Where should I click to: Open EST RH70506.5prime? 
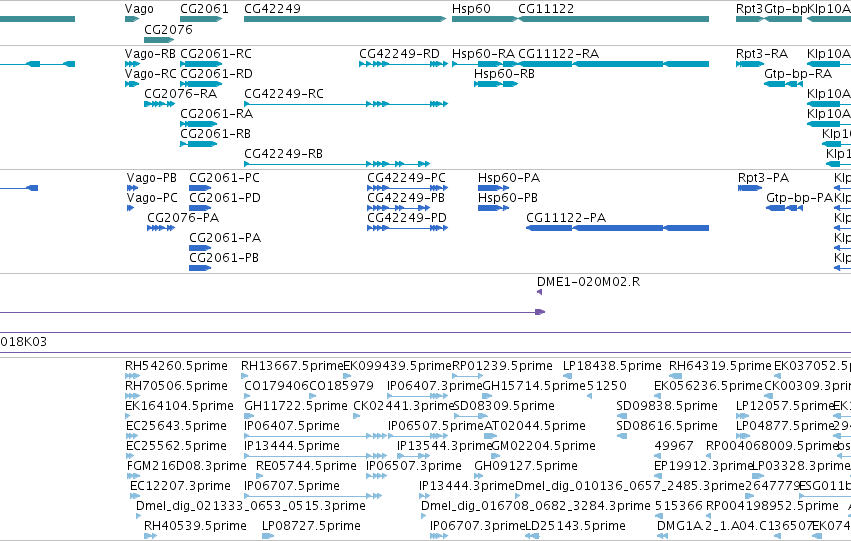pos(176,386)
